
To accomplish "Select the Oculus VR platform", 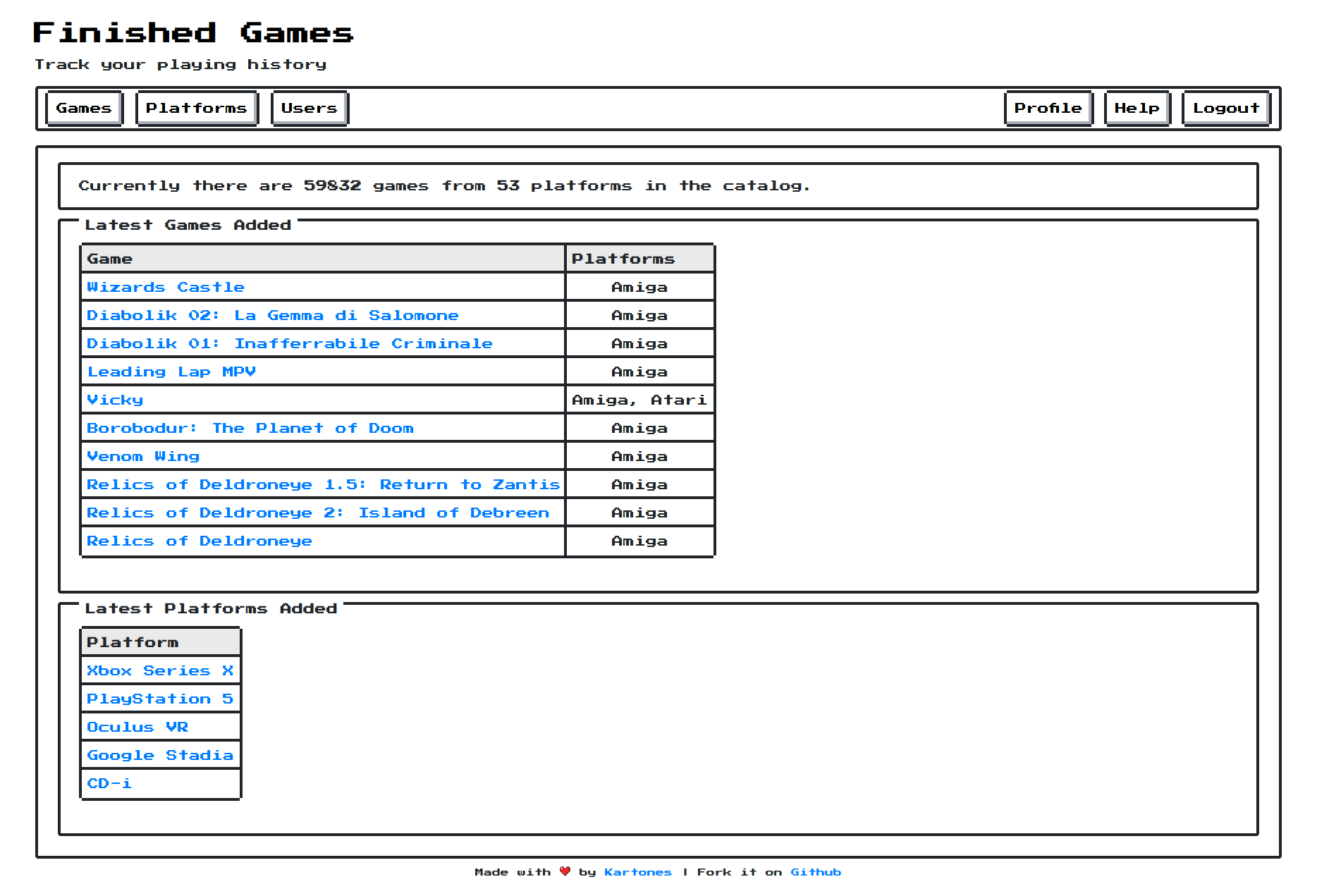I will coord(137,727).
